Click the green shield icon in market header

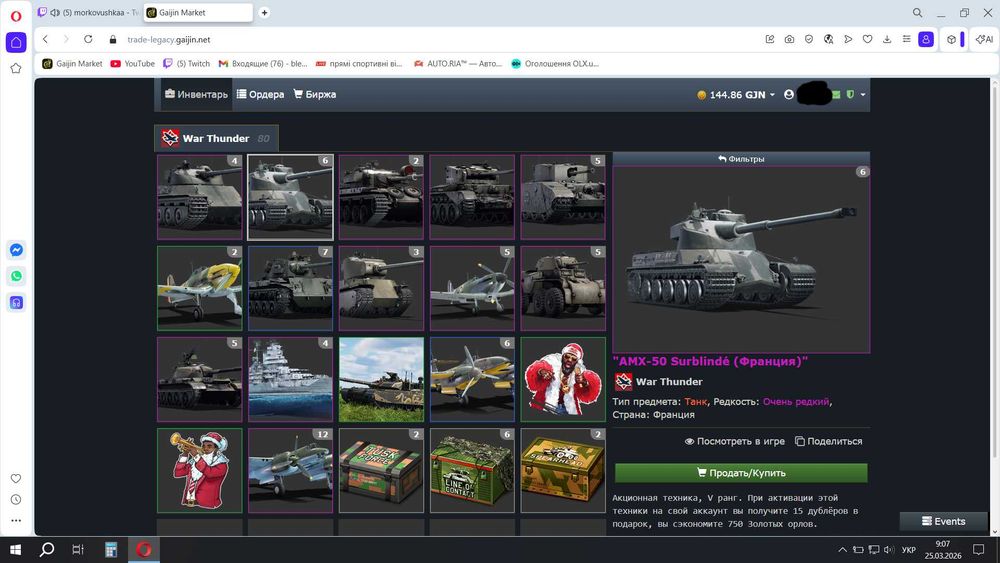pos(850,94)
